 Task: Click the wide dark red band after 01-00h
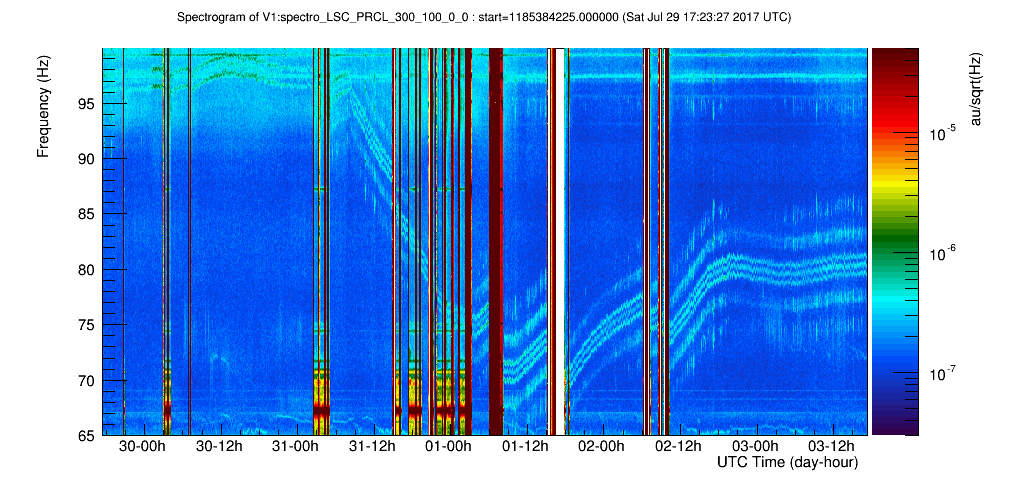(496, 241)
